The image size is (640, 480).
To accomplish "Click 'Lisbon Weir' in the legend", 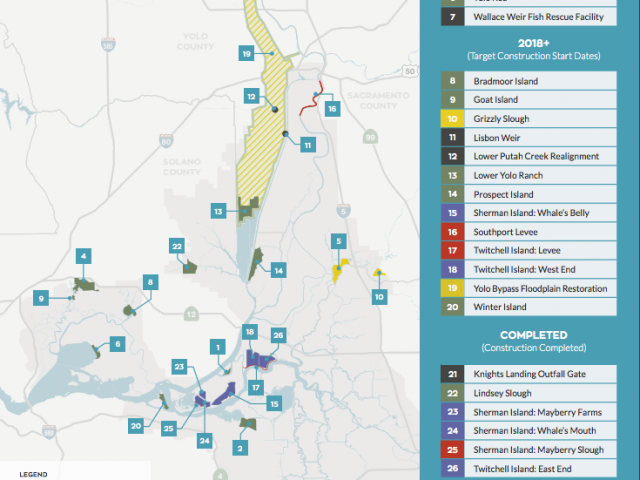I will click(x=529, y=138).
